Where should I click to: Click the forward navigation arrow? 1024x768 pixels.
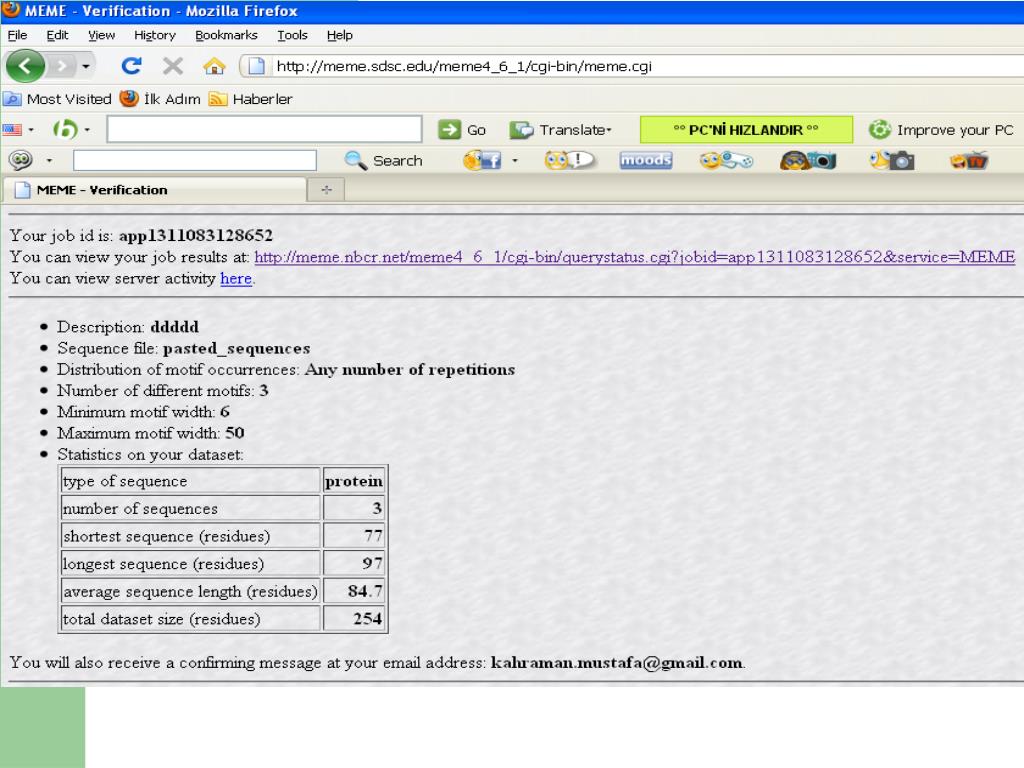coord(62,66)
